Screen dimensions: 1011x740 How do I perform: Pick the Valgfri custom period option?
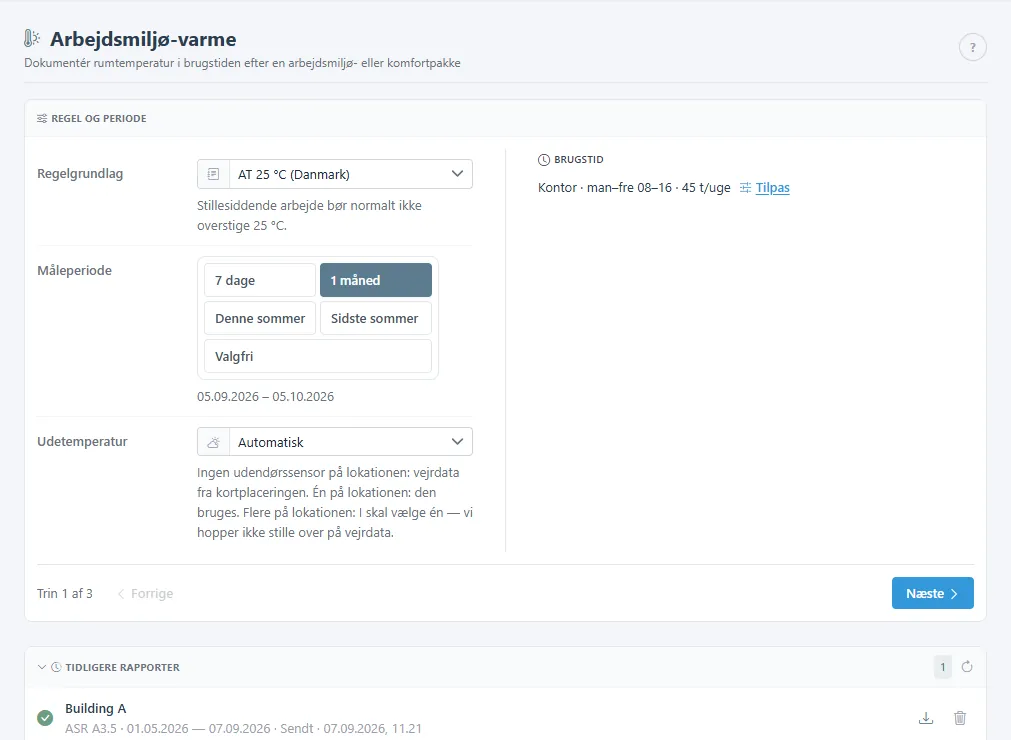pyautogui.click(x=318, y=356)
